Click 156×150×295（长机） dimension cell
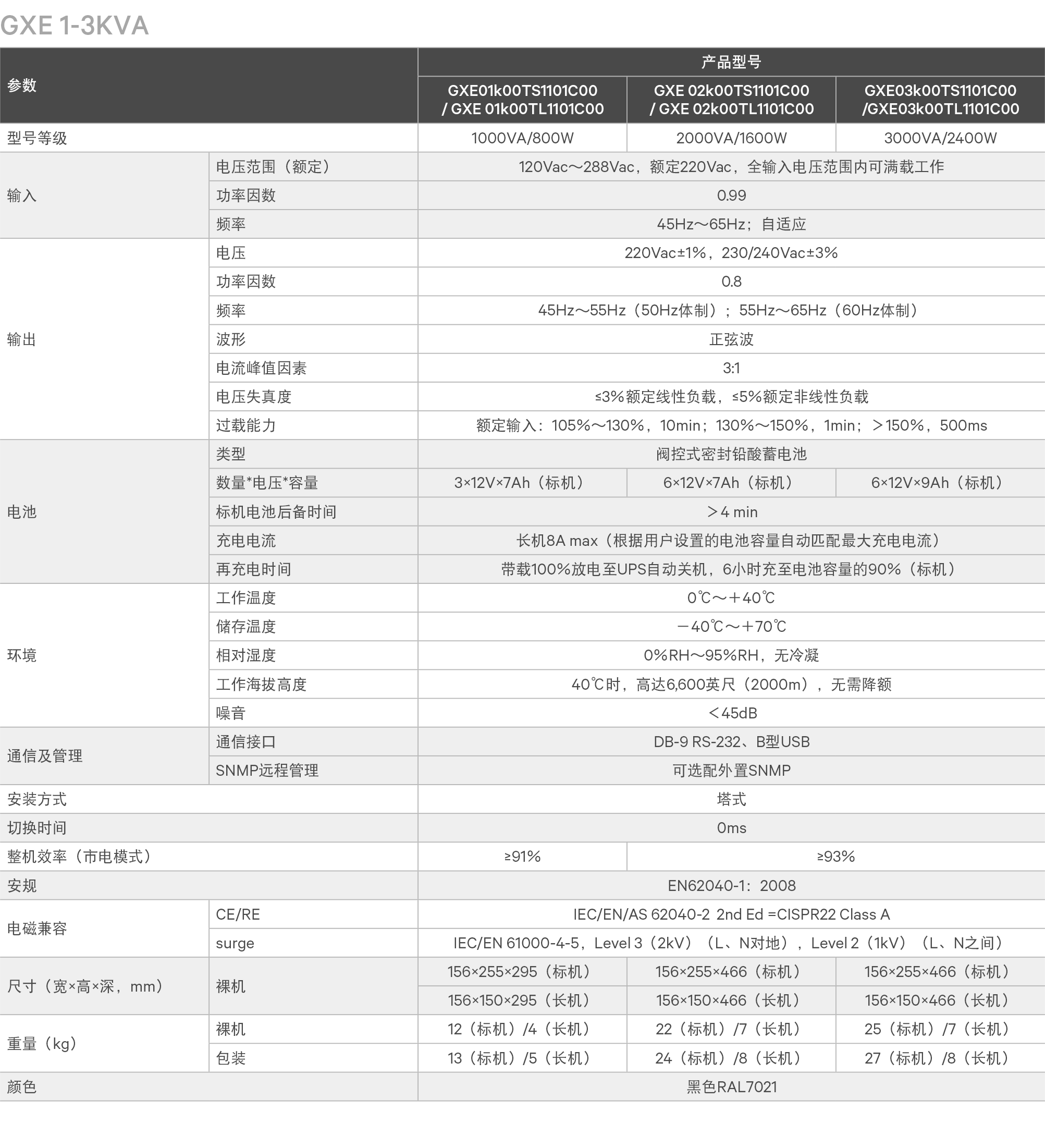Screen dimensions: 1045x1148 pos(522,1000)
